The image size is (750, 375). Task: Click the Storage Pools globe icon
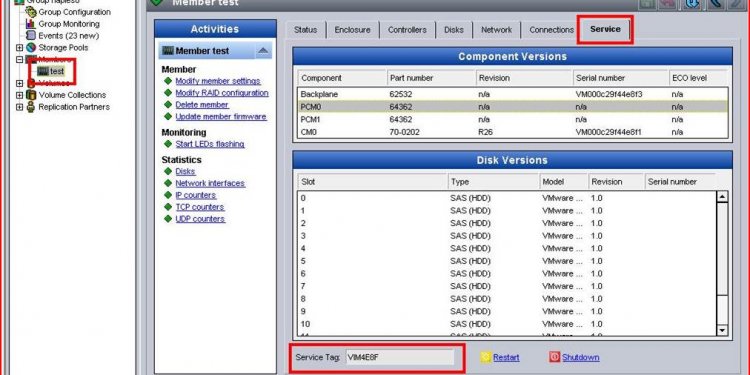[31, 47]
